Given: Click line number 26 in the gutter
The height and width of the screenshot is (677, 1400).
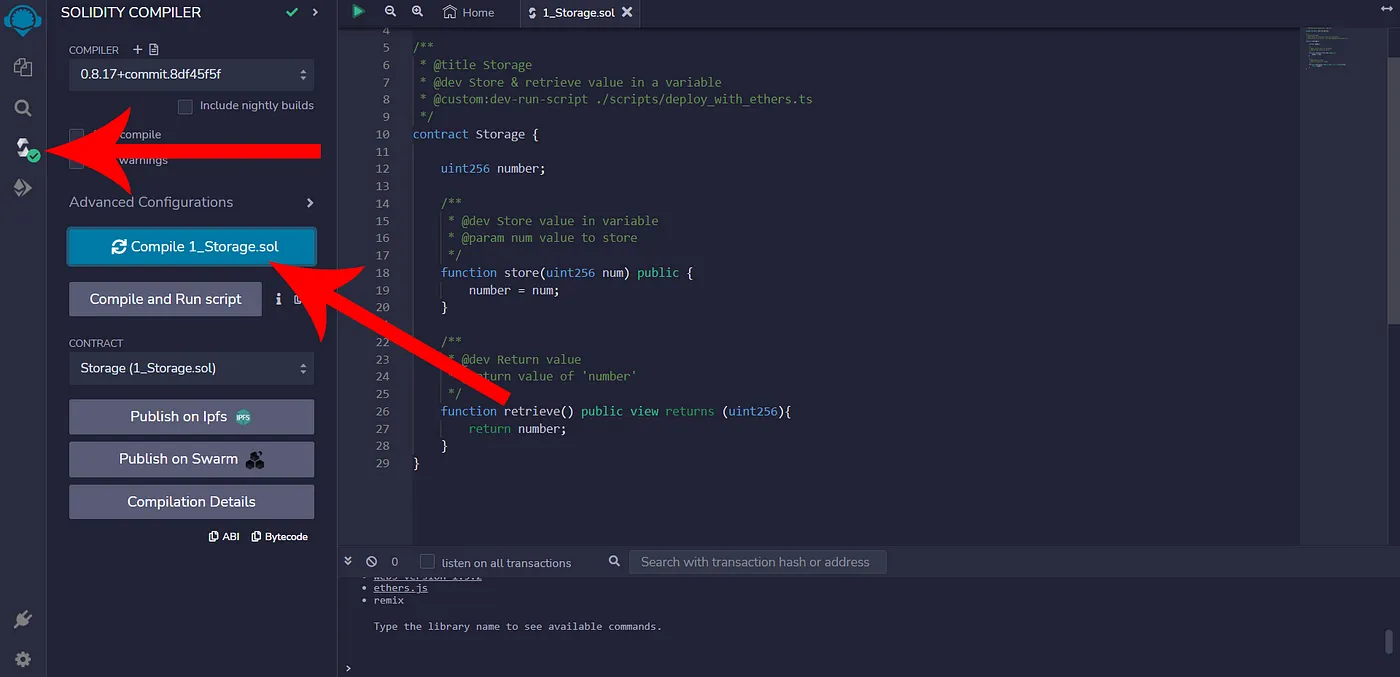Looking at the screenshot, I should pos(382,411).
